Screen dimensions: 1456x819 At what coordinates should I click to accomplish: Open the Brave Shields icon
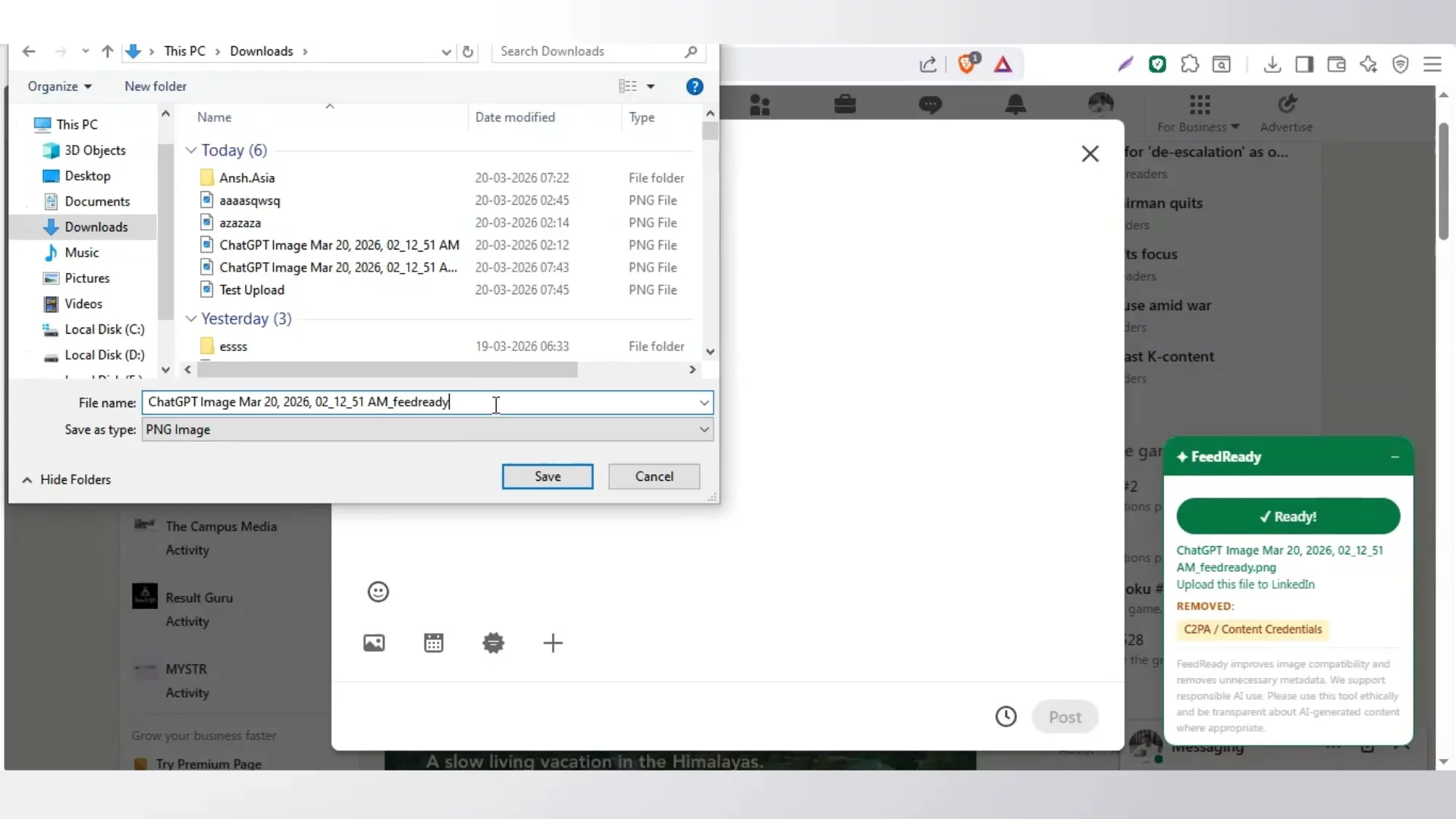pos(968,63)
